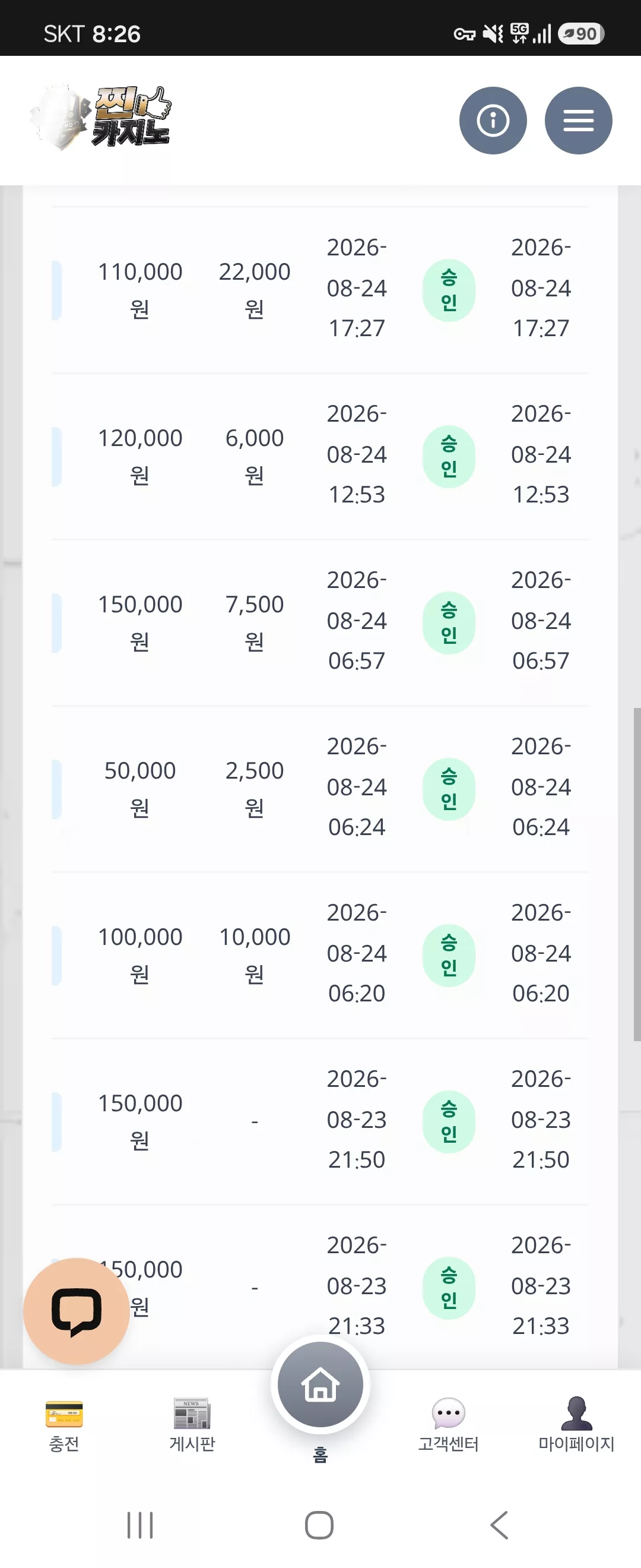Open the info circle icon
Screen dimensions: 641x1568
493,121
